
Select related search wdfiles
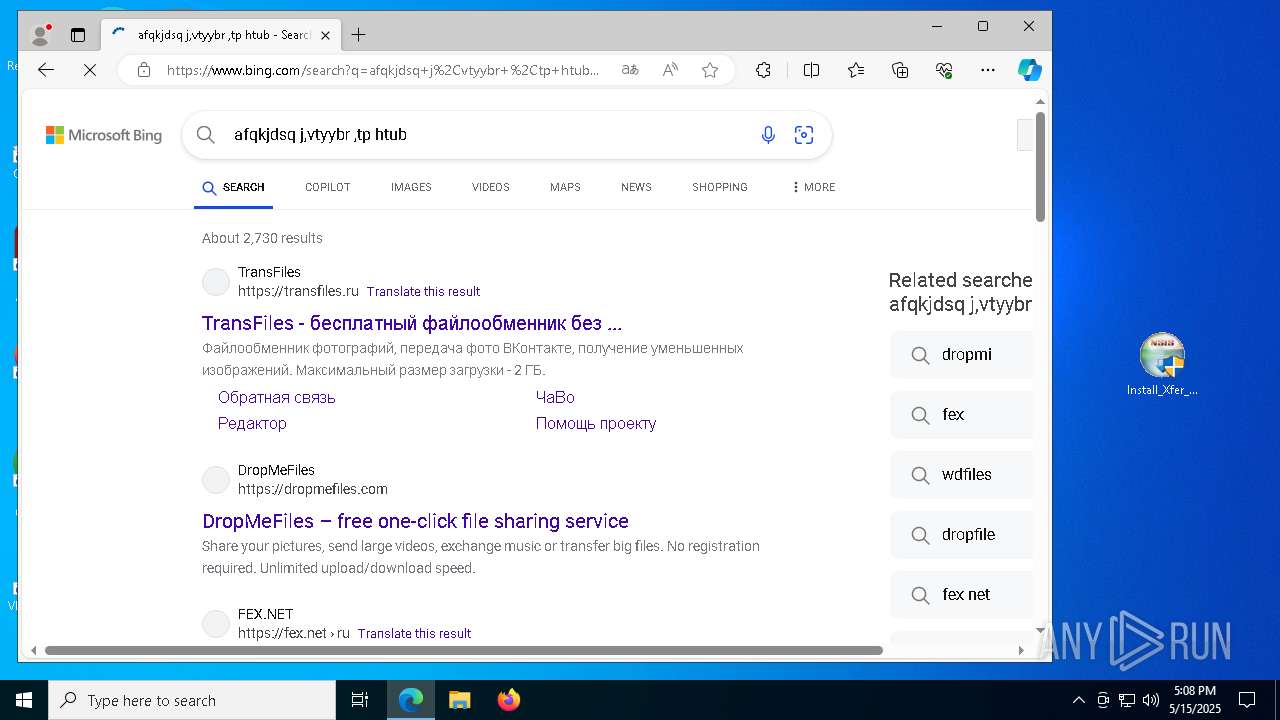[x=961, y=474]
